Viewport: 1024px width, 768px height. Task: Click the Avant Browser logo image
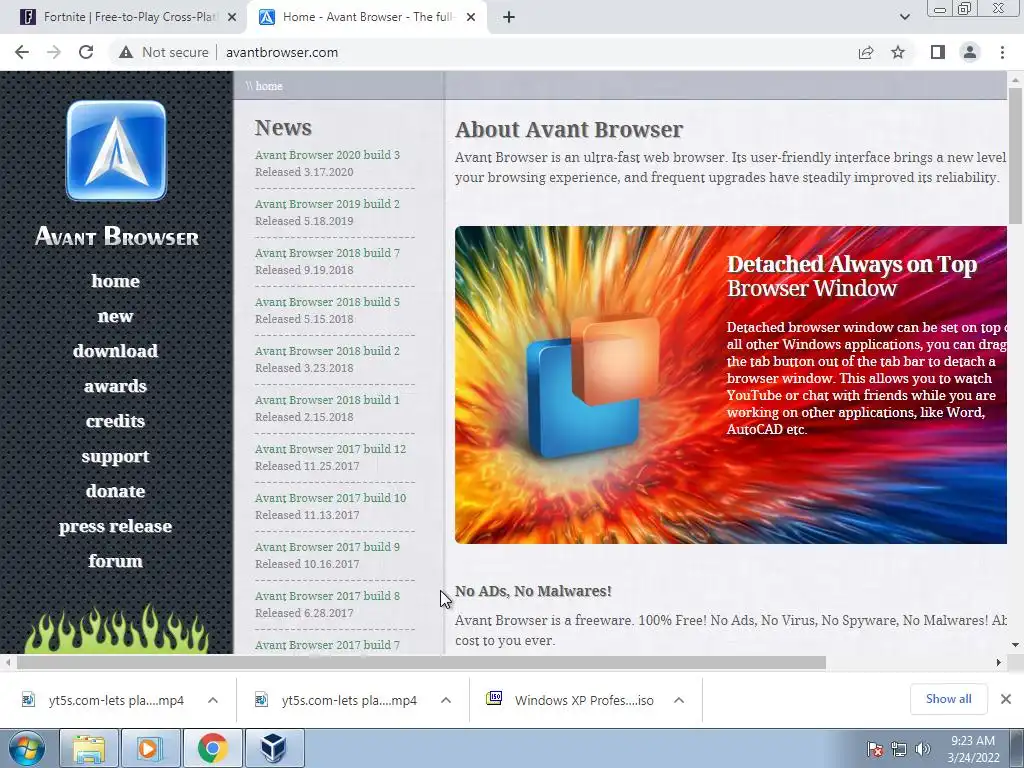[116, 150]
